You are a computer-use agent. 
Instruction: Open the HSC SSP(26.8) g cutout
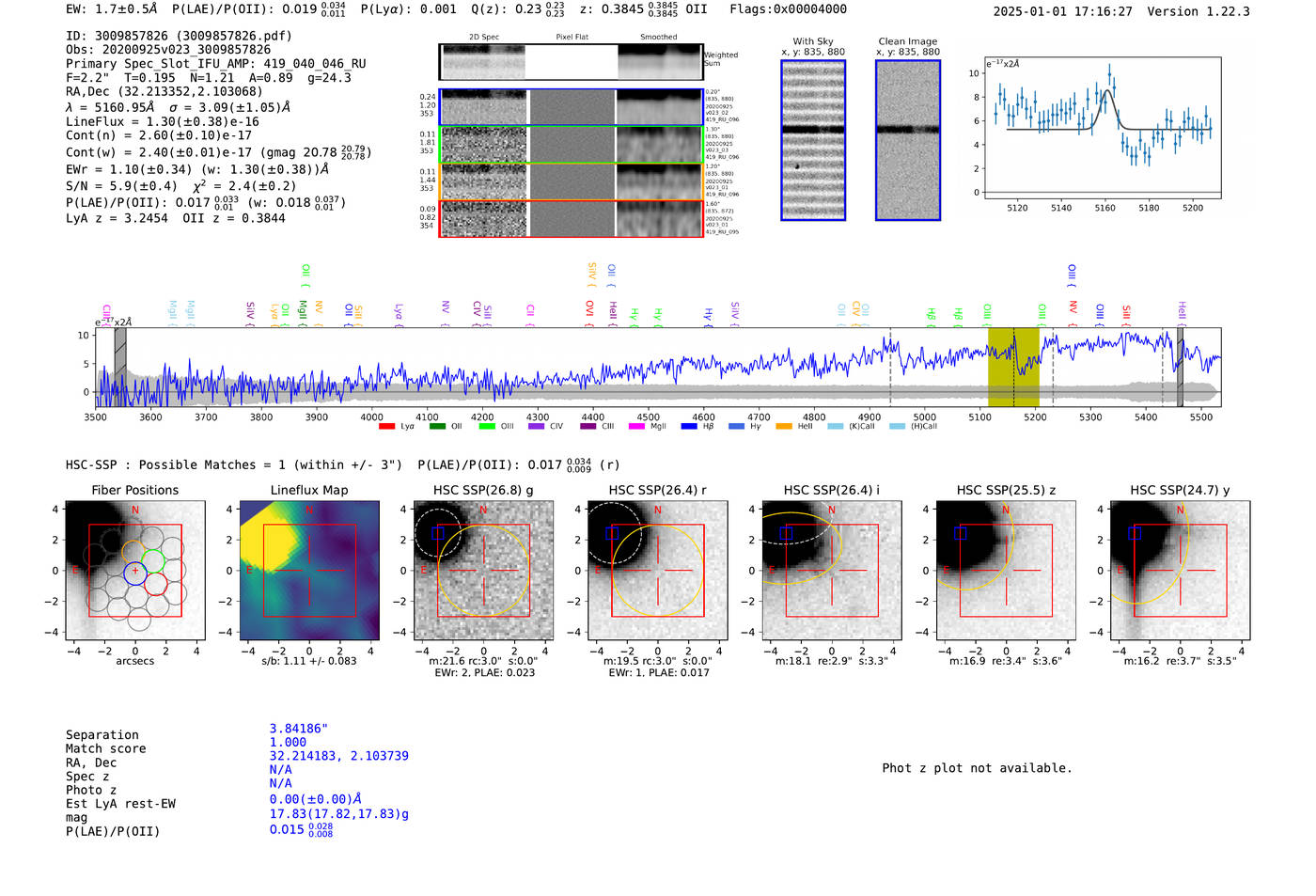(483, 570)
